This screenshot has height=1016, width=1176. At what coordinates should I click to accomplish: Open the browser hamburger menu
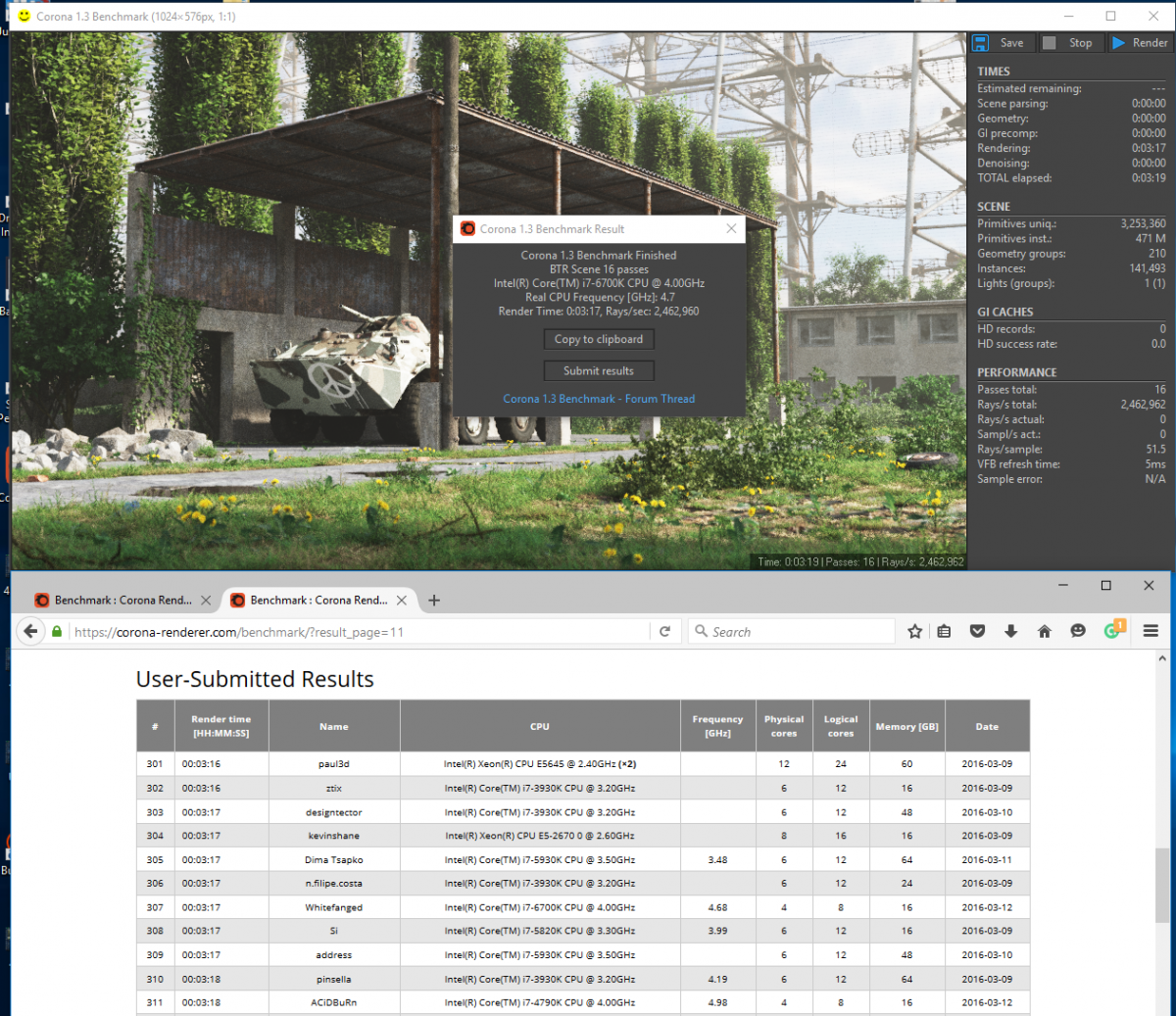click(x=1151, y=632)
